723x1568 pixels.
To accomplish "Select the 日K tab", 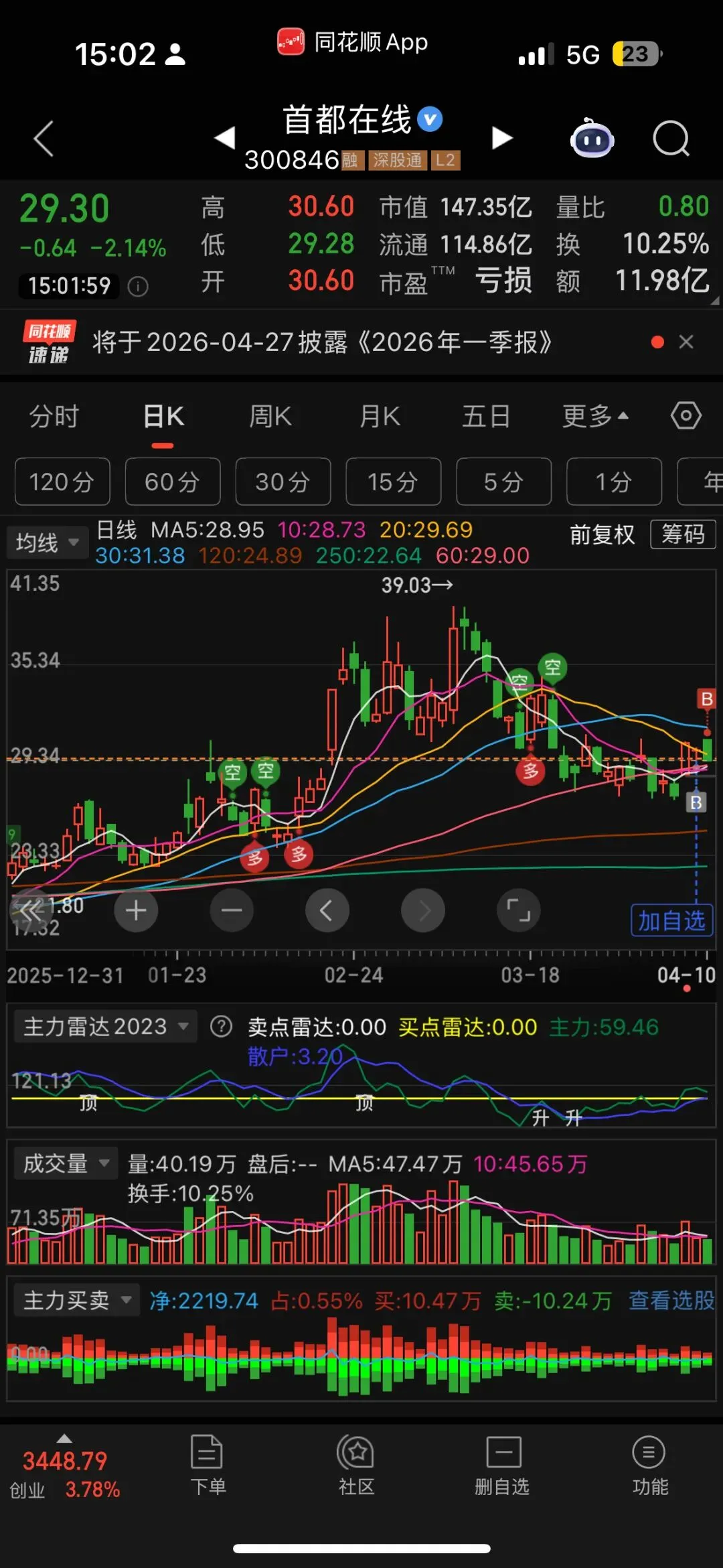I will [163, 416].
